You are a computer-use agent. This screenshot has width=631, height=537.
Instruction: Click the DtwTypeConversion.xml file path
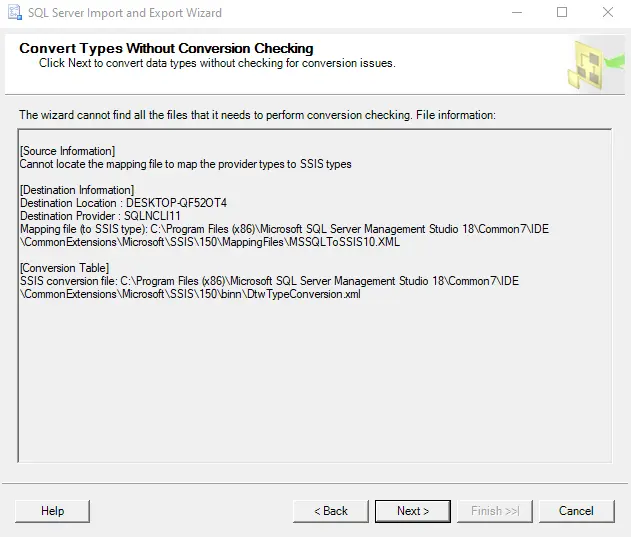(x=190, y=294)
